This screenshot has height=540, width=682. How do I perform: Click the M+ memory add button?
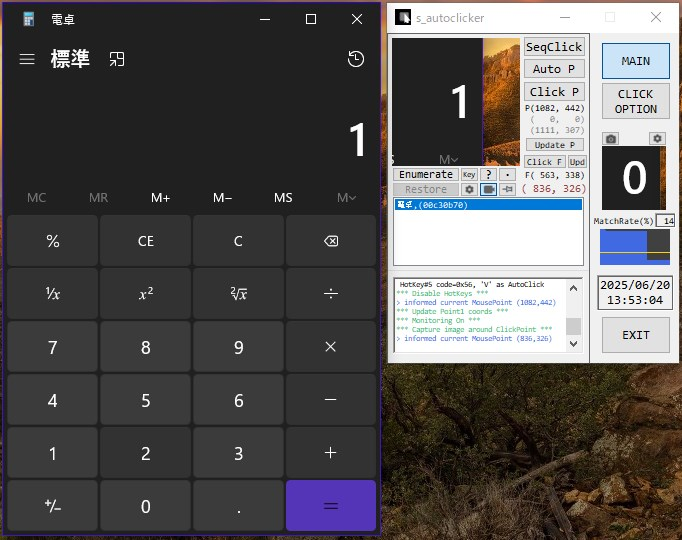point(160,198)
